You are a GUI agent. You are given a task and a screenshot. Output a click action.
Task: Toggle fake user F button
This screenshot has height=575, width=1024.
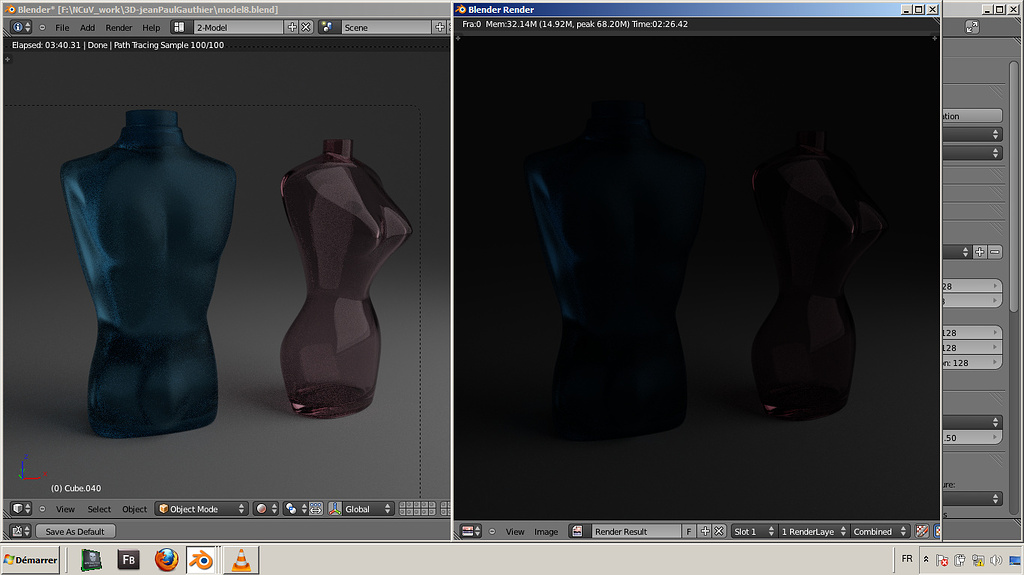tap(689, 531)
